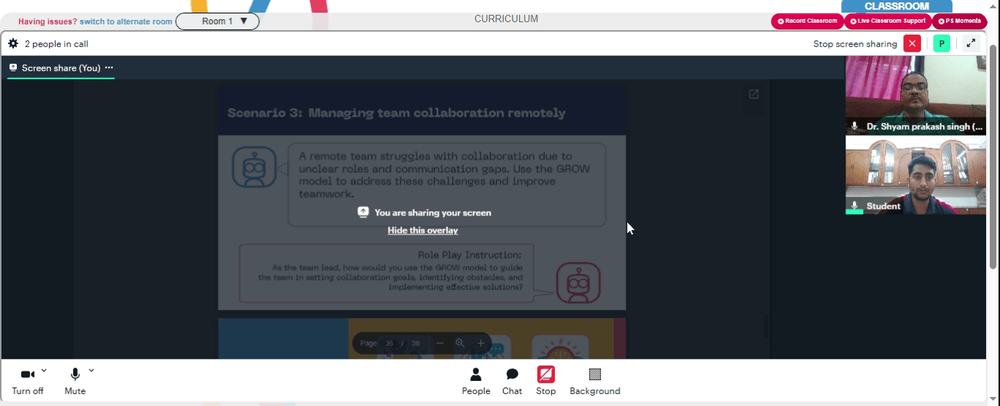Select the Student video tile
The image size is (1000, 406).
coord(915,175)
